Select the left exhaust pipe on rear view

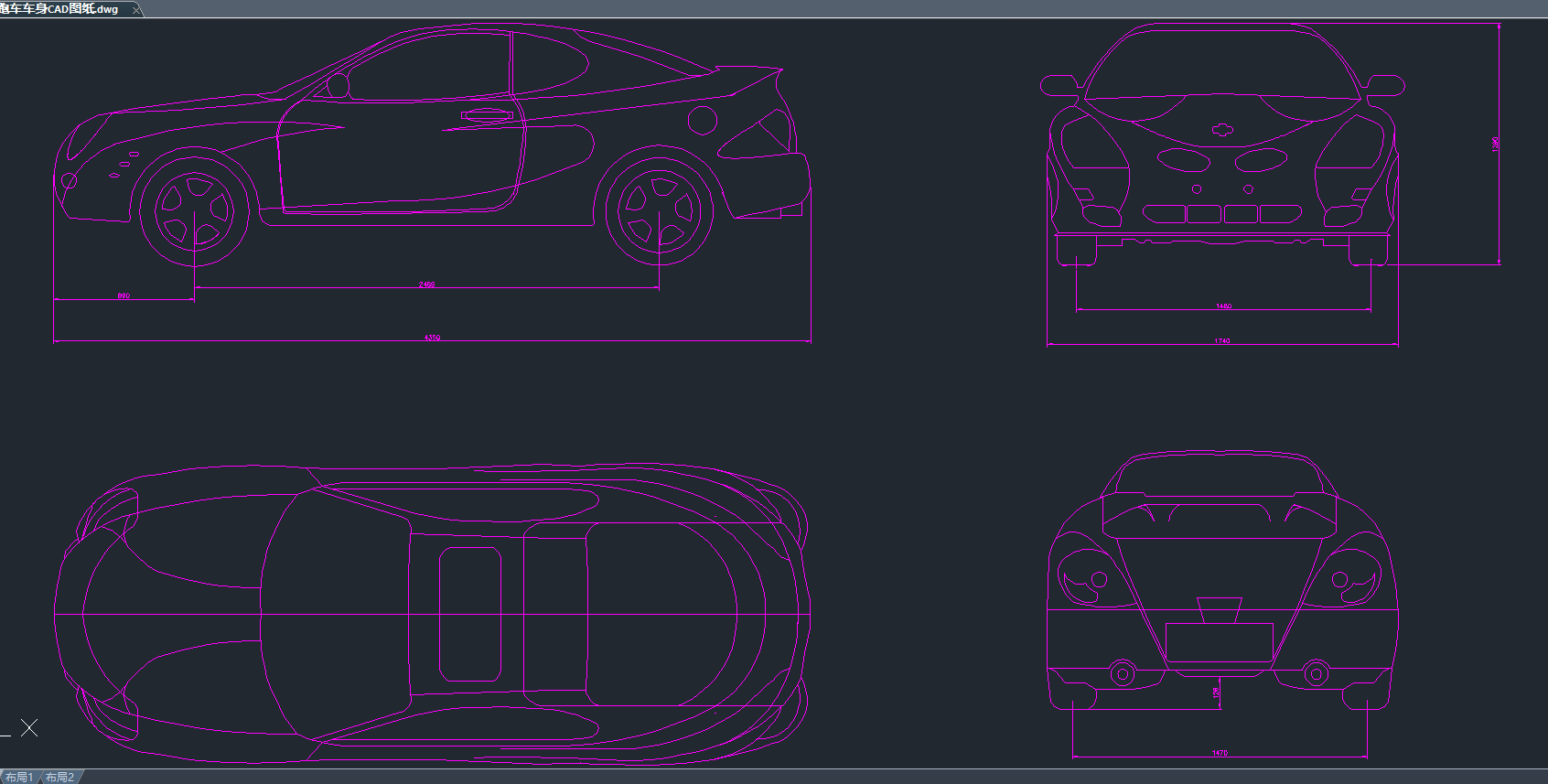coord(1123,674)
